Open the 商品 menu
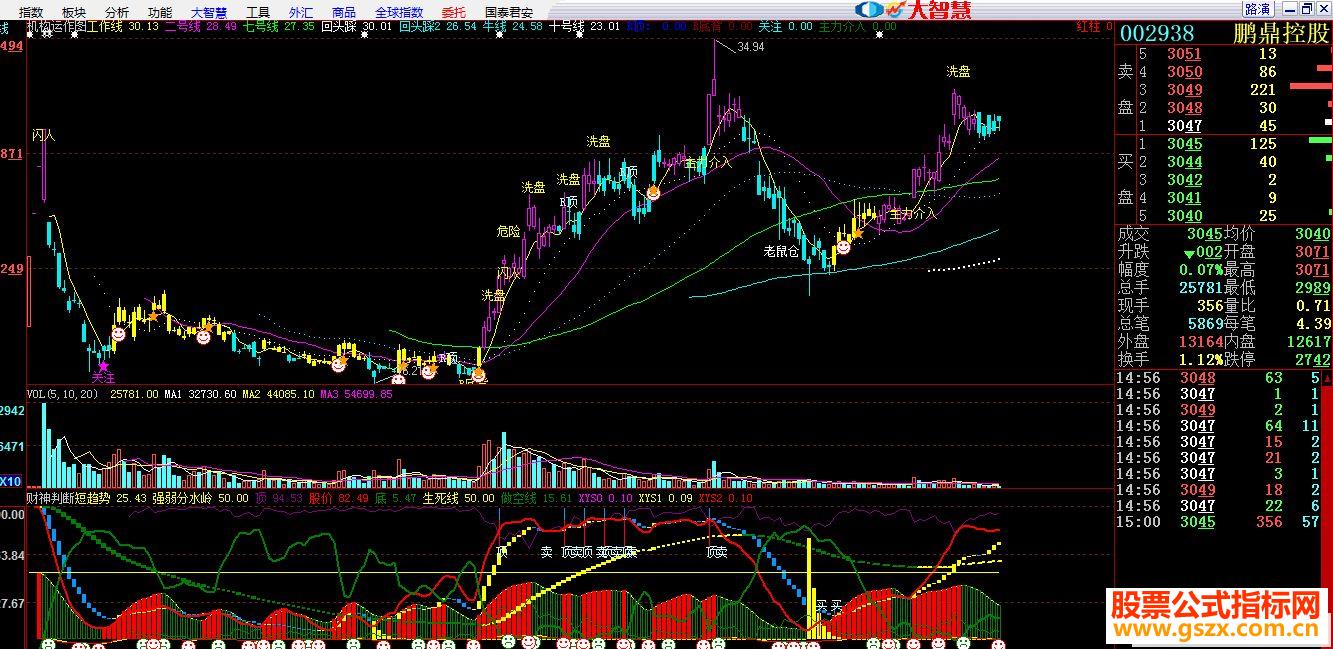 click(x=344, y=12)
